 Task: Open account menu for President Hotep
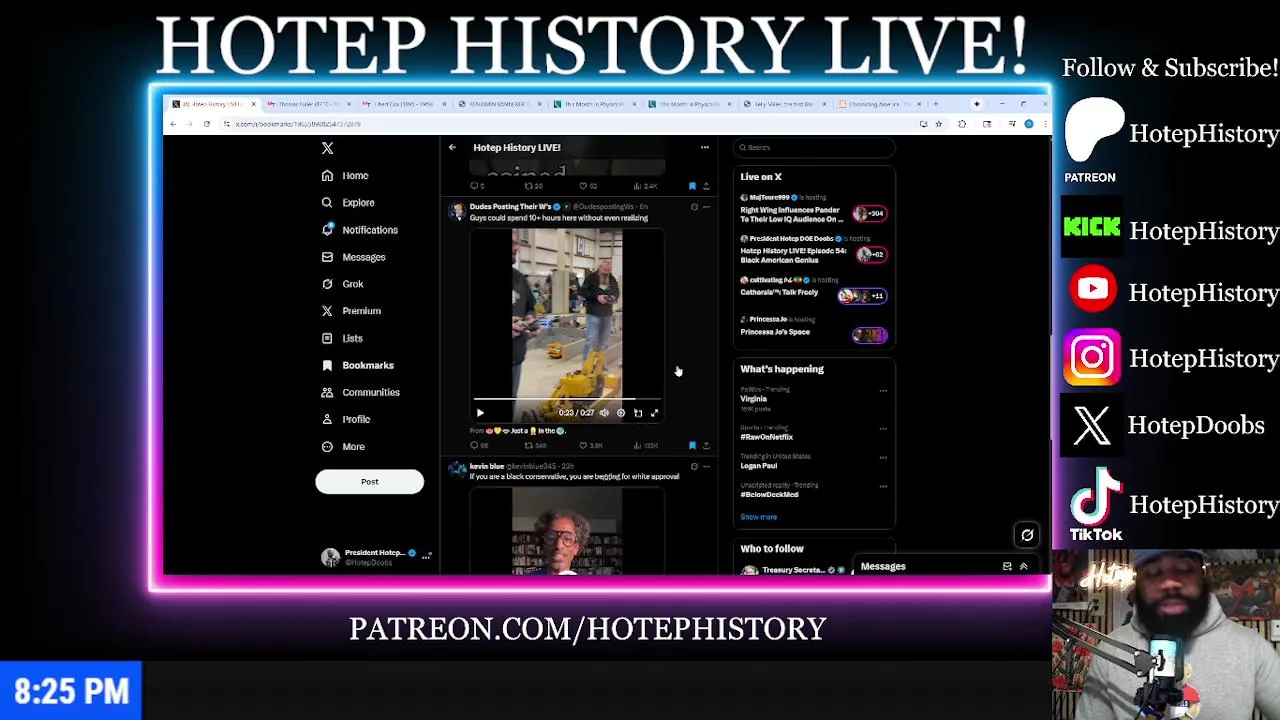click(375, 557)
